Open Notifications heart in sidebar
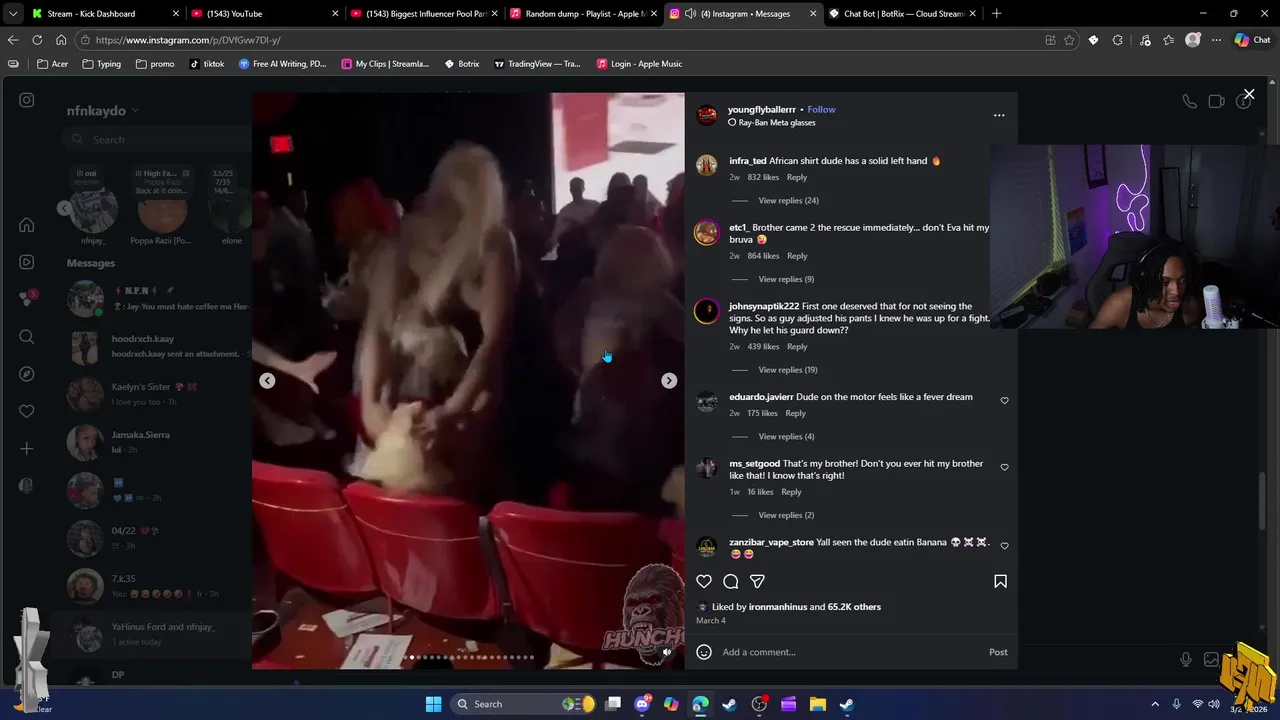Viewport: 1280px width, 720px height. [x=27, y=411]
